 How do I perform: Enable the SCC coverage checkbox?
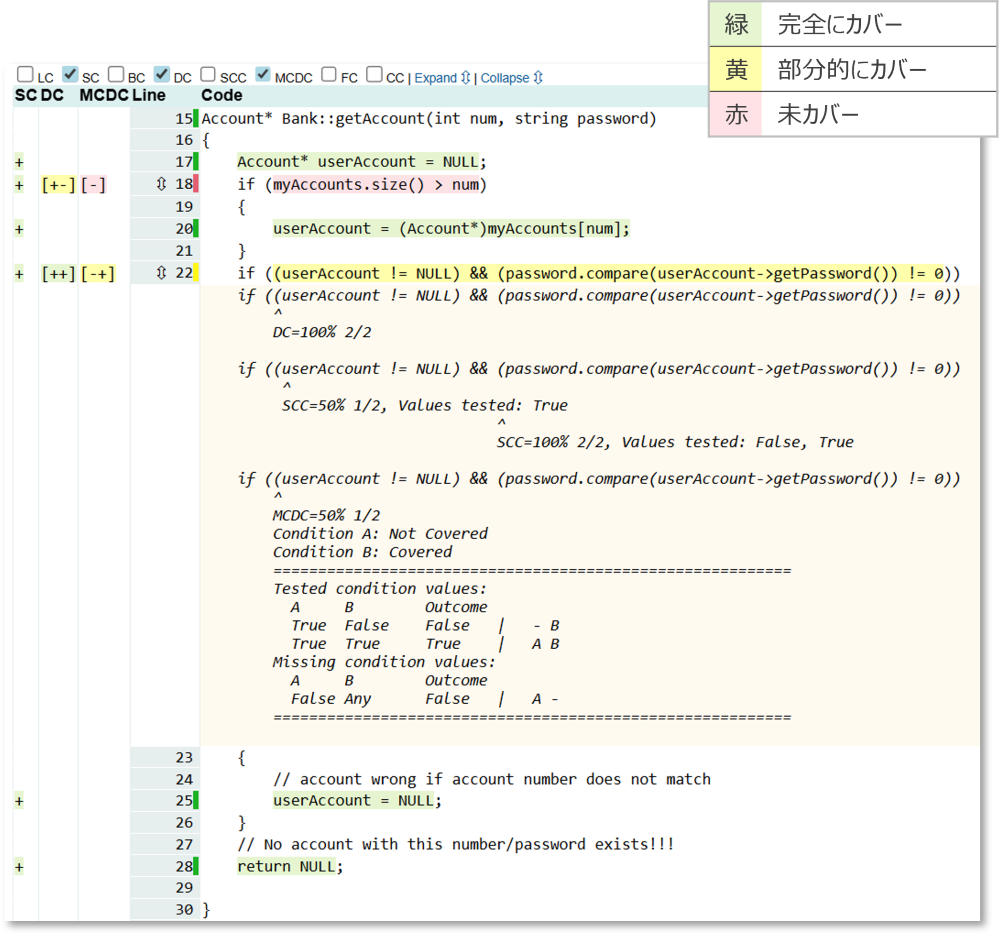(x=208, y=75)
